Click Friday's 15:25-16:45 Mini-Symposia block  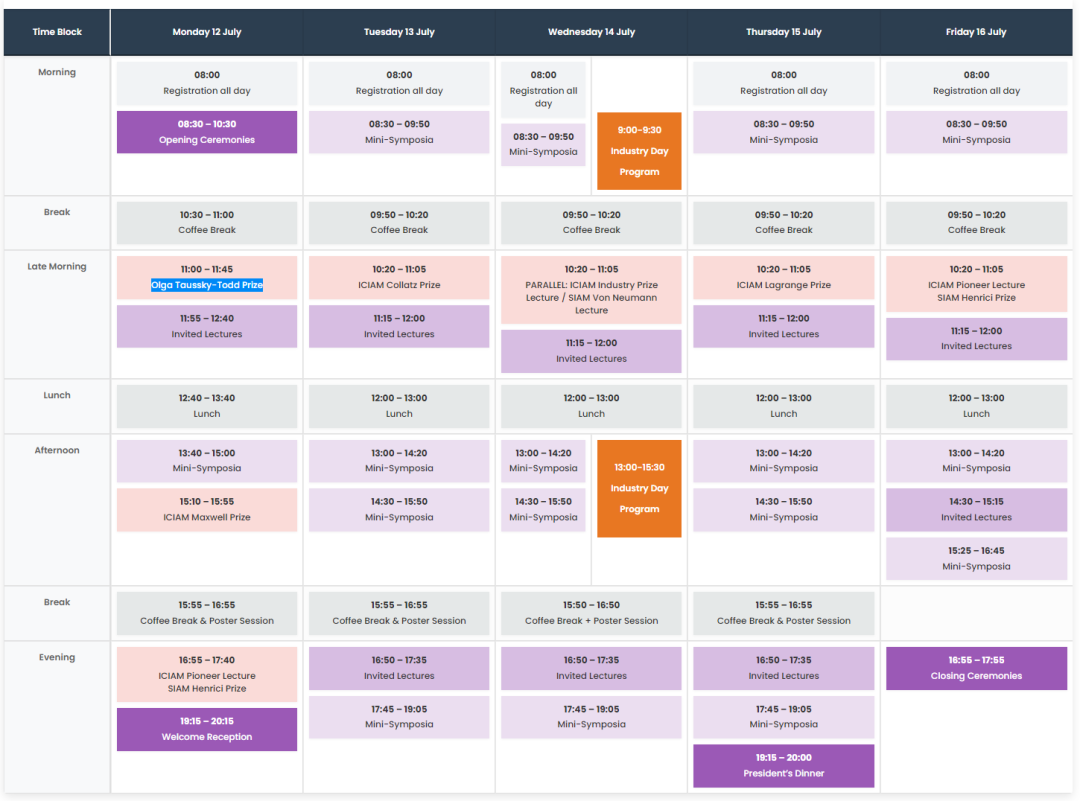[976, 559]
